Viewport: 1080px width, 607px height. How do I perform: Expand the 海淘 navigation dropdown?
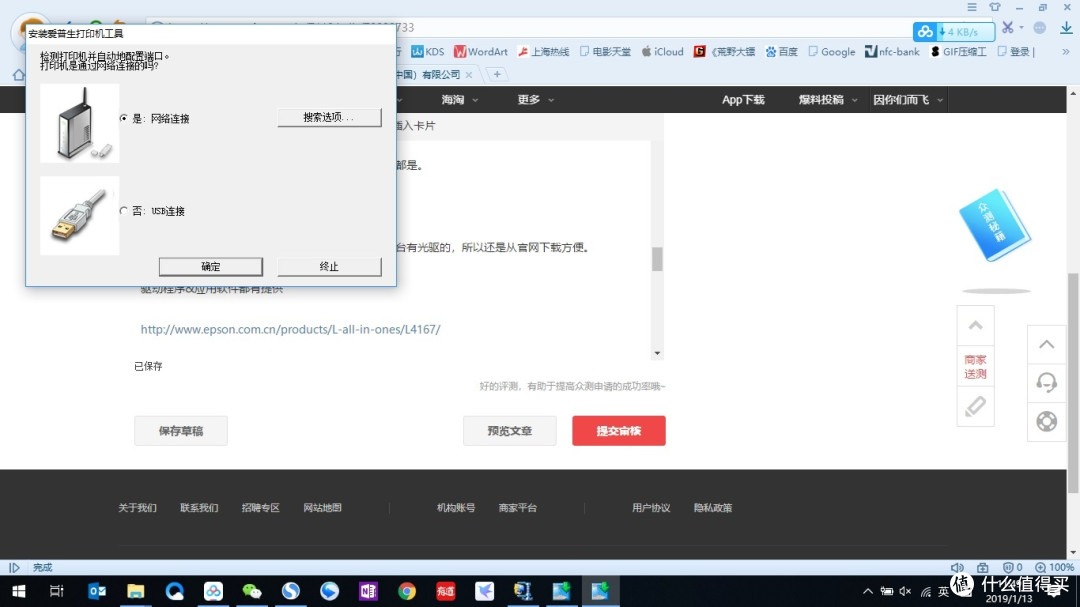[459, 100]
